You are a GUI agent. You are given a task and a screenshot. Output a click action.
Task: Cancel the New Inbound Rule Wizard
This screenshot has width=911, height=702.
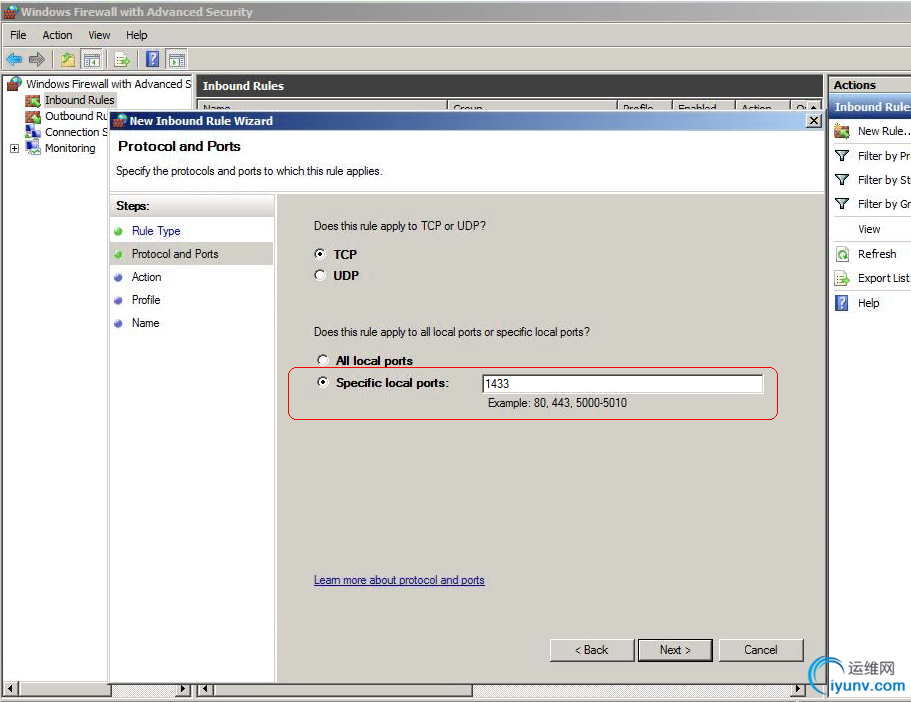(761, 650)
